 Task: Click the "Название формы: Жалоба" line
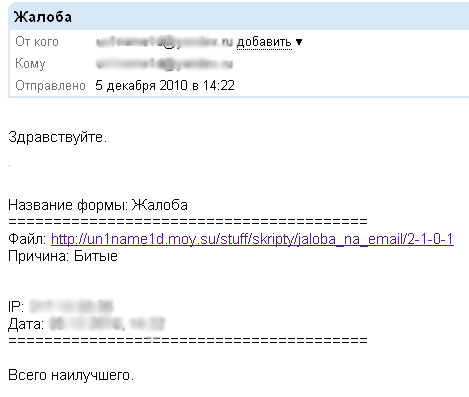98,205
